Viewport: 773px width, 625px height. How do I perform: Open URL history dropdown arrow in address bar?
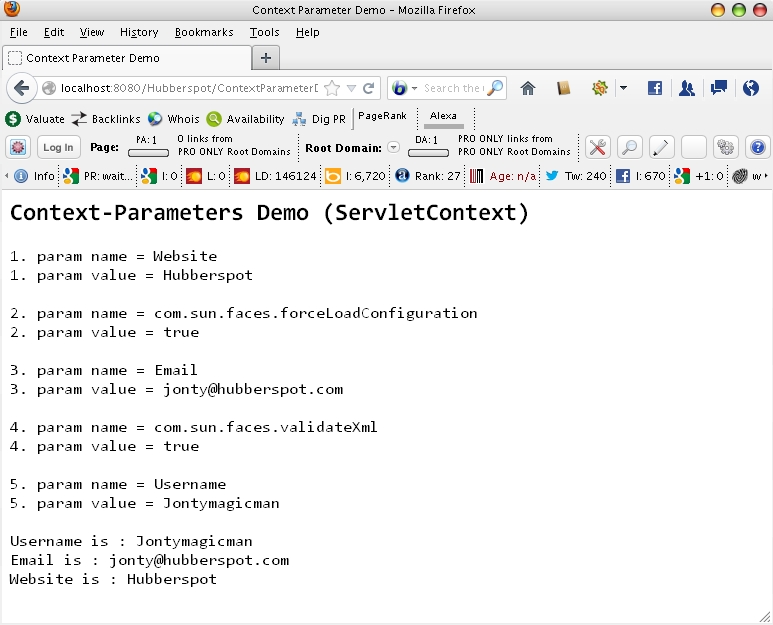pos(351,88)
